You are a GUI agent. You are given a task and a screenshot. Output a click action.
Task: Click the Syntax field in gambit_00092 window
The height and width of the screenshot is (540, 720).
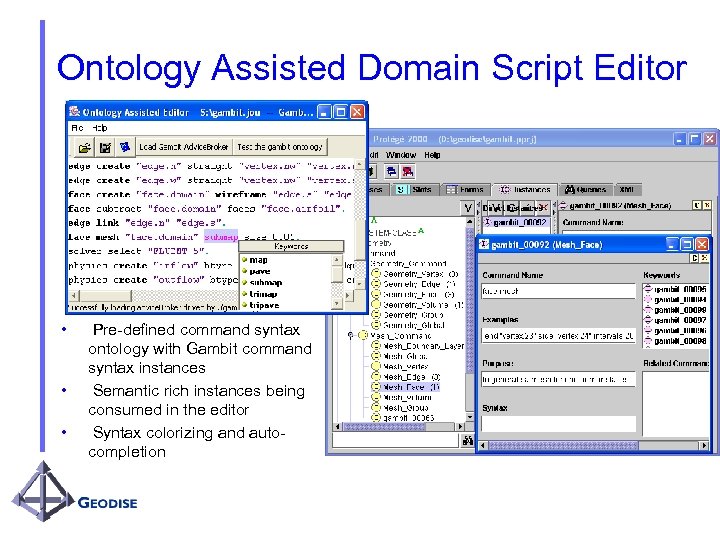pyautogui.click(x=558, y=424)
